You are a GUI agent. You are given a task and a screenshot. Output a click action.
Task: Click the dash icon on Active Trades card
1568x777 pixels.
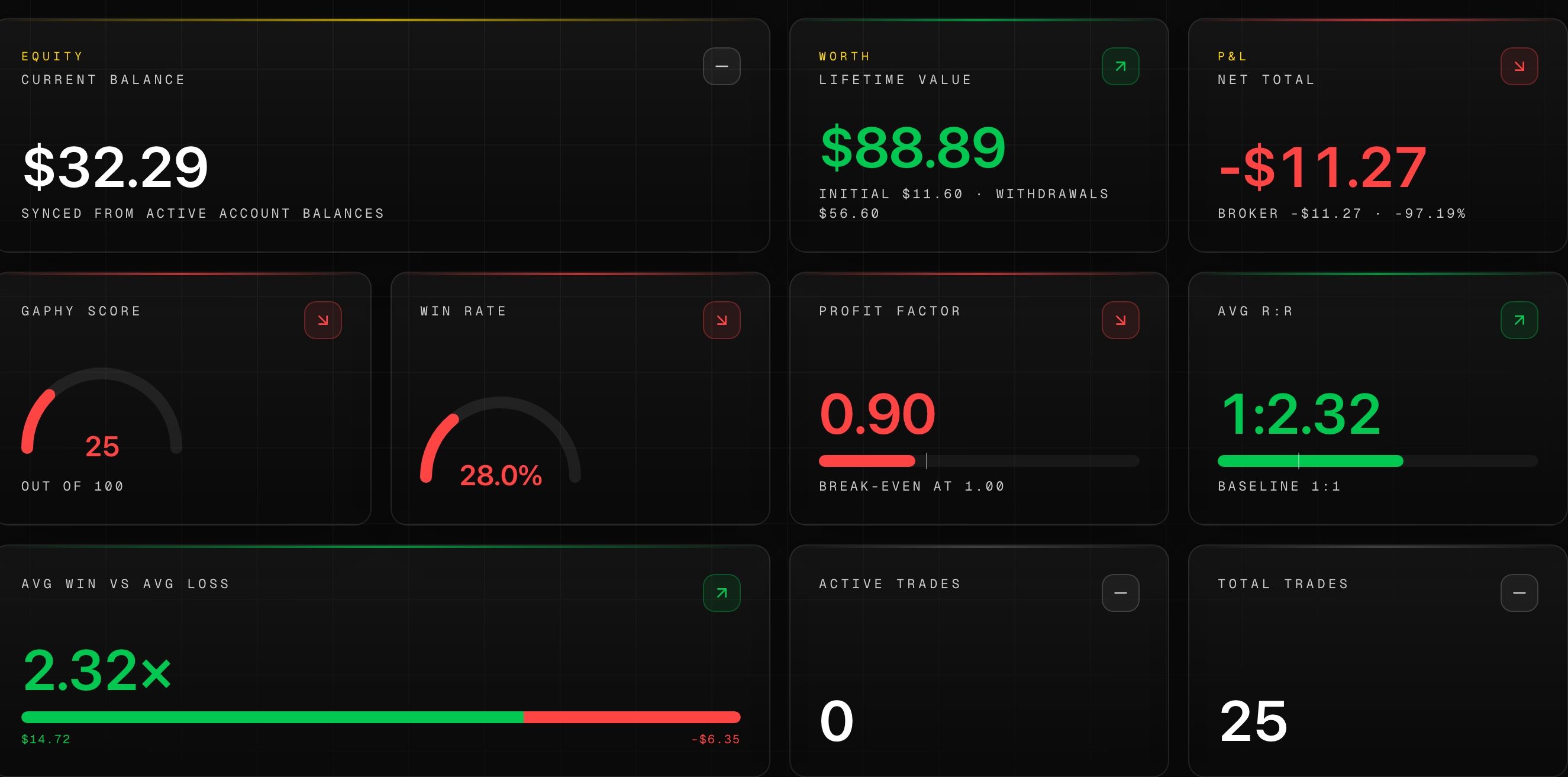[x=1120, y=593]
